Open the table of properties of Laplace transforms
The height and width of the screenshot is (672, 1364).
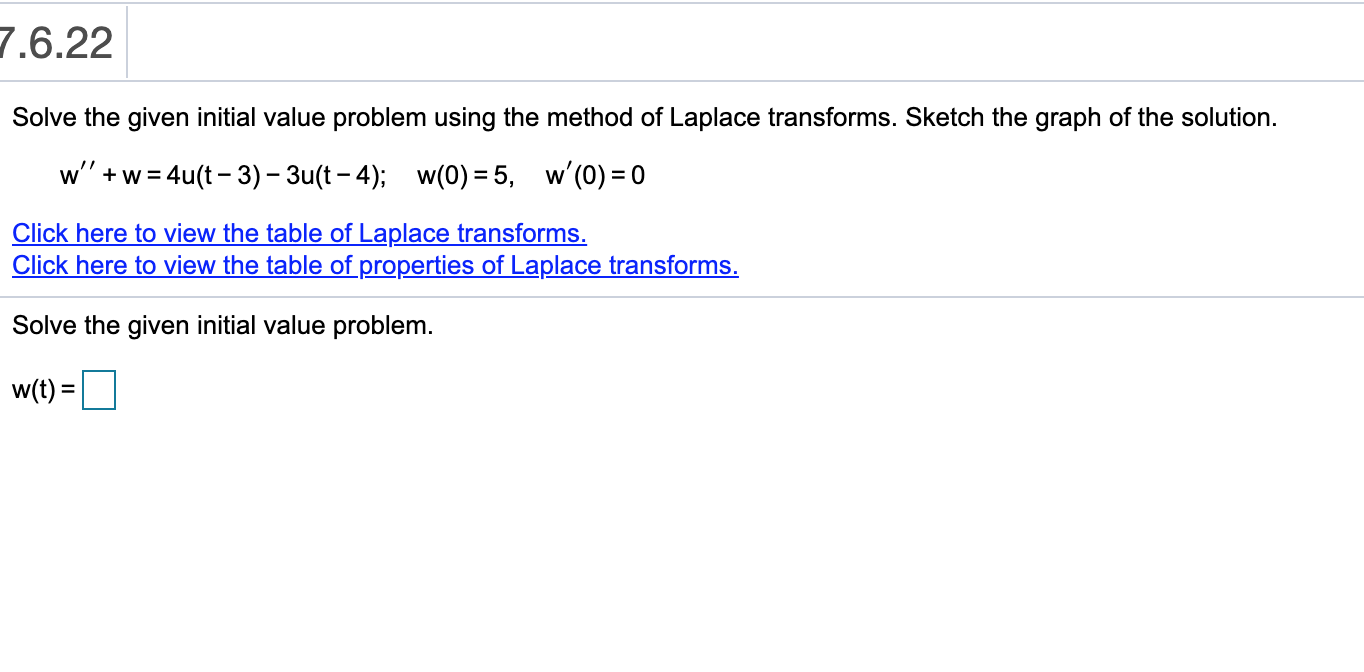pos(375,266)
